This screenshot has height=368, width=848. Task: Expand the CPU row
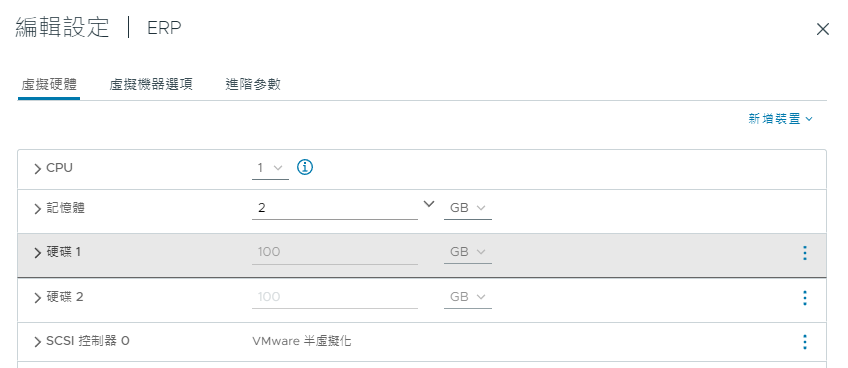click(37, 169)
